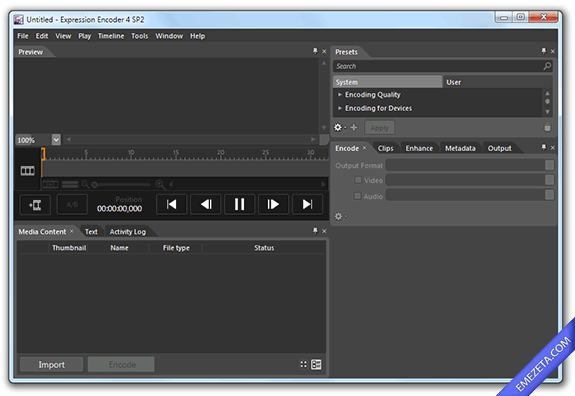Viewport: 575px width, 396px height.
Task: Expand the Encoding Quality presets
Action: [340, 95]
